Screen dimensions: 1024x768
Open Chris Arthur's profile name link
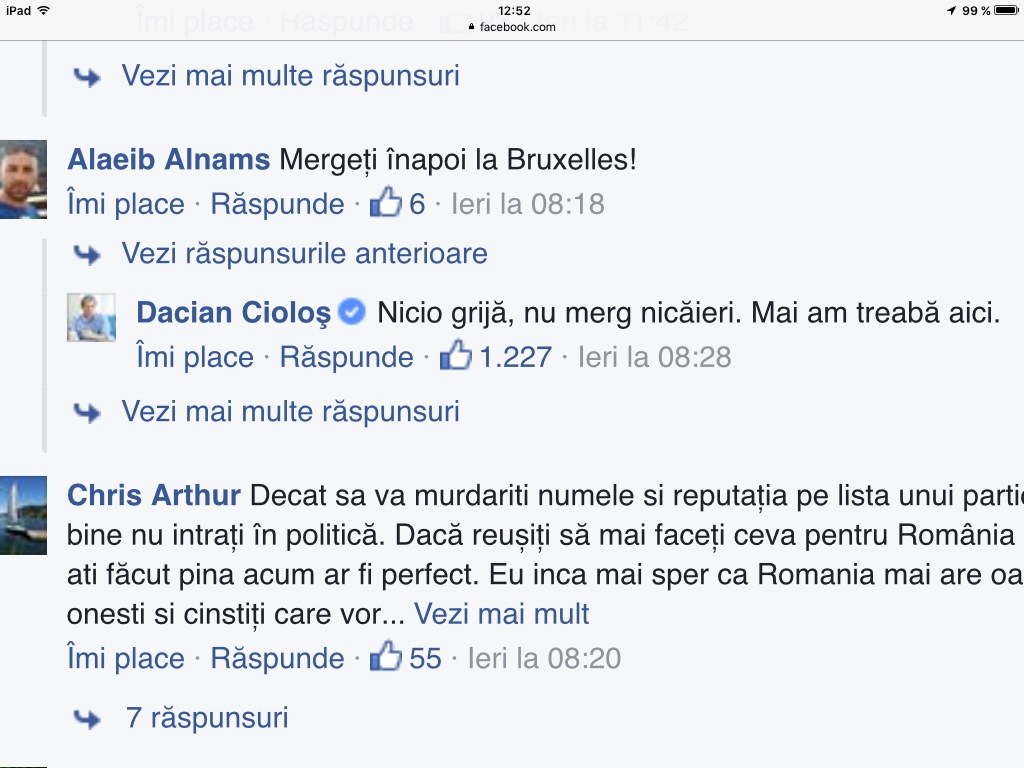(x=154, y=495)
